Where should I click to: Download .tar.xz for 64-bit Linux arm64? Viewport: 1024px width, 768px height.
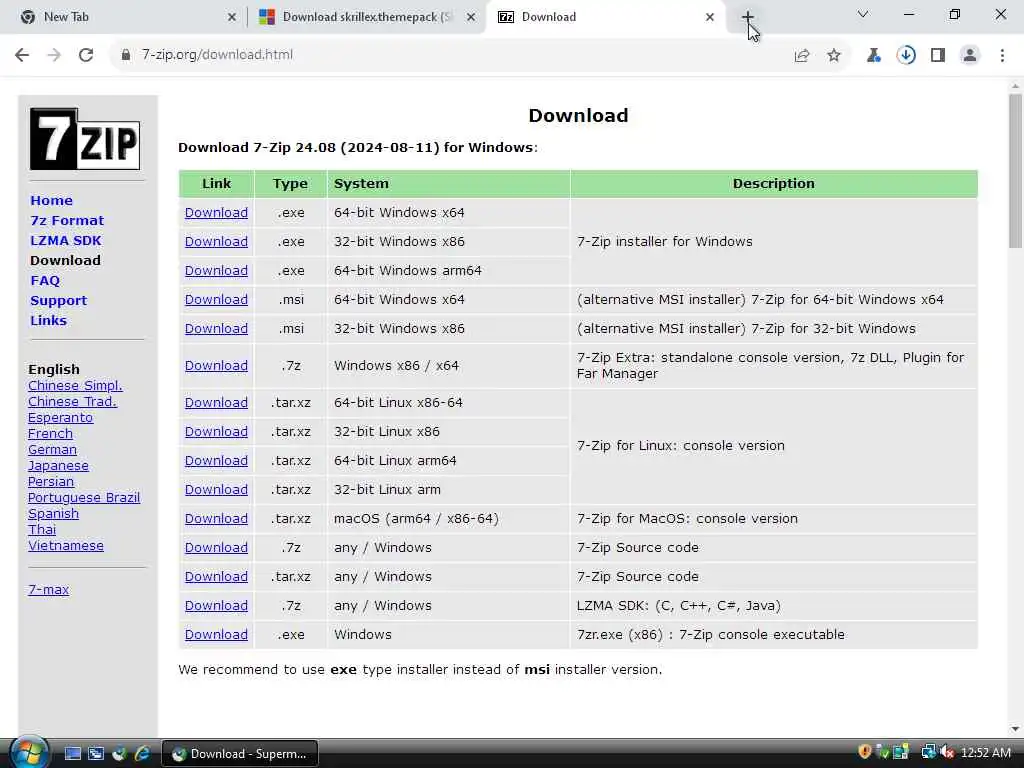pyautogui.click(x=216, y=460)
